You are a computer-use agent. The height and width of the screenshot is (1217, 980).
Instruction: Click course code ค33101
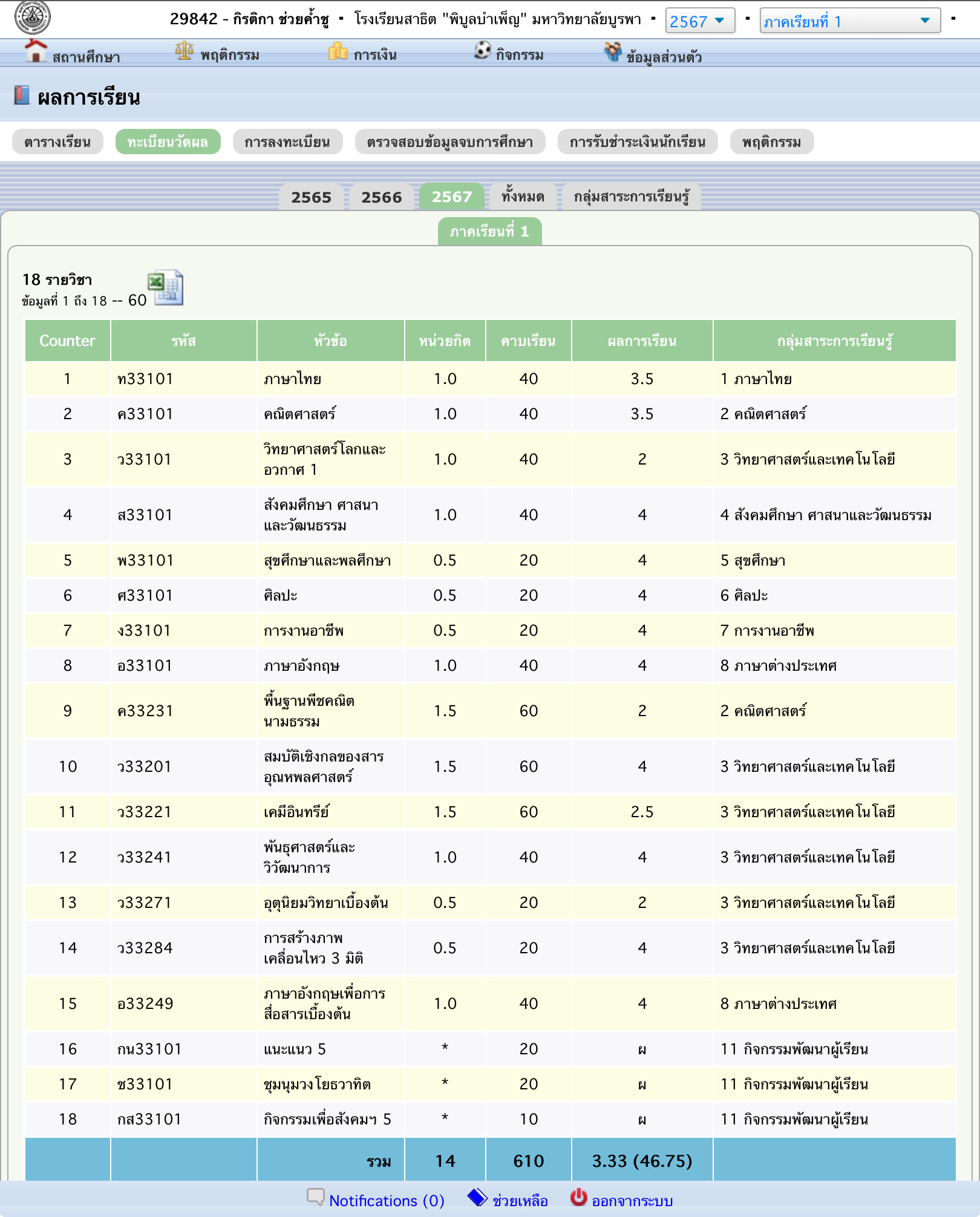145,414
